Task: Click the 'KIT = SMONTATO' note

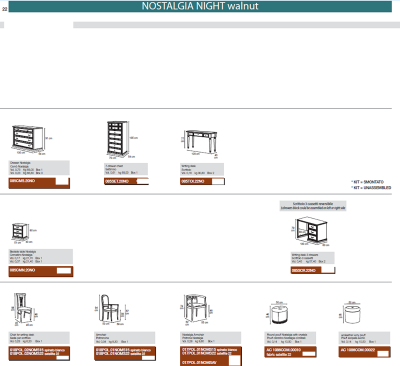Action: pyautogui.click(x=368, y=182)
